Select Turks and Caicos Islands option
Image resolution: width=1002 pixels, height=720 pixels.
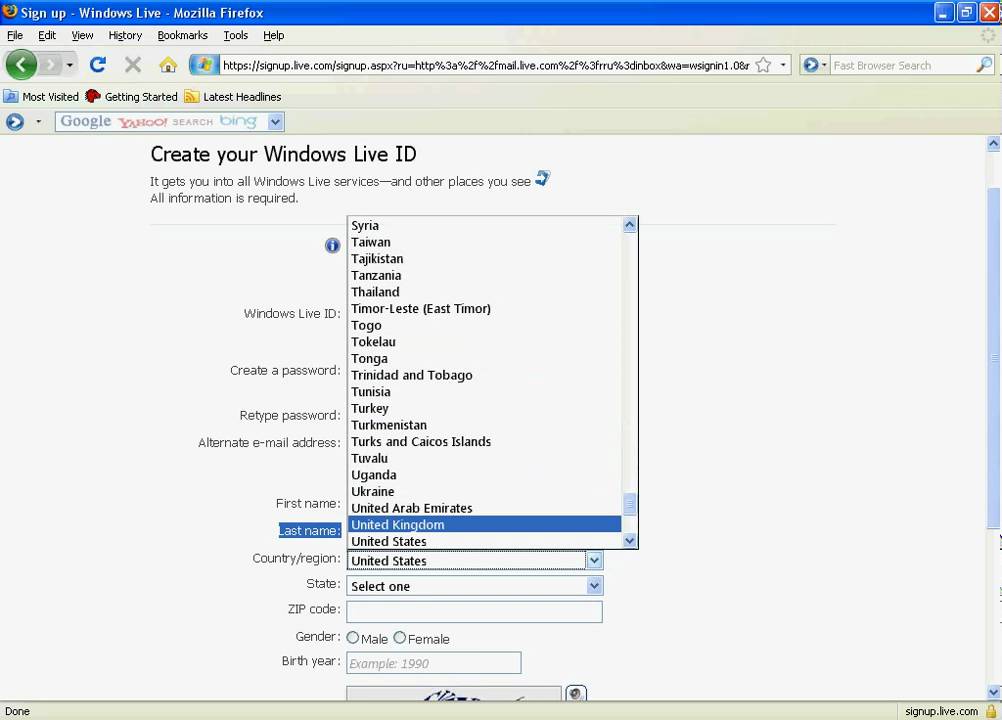pos(484,441)
